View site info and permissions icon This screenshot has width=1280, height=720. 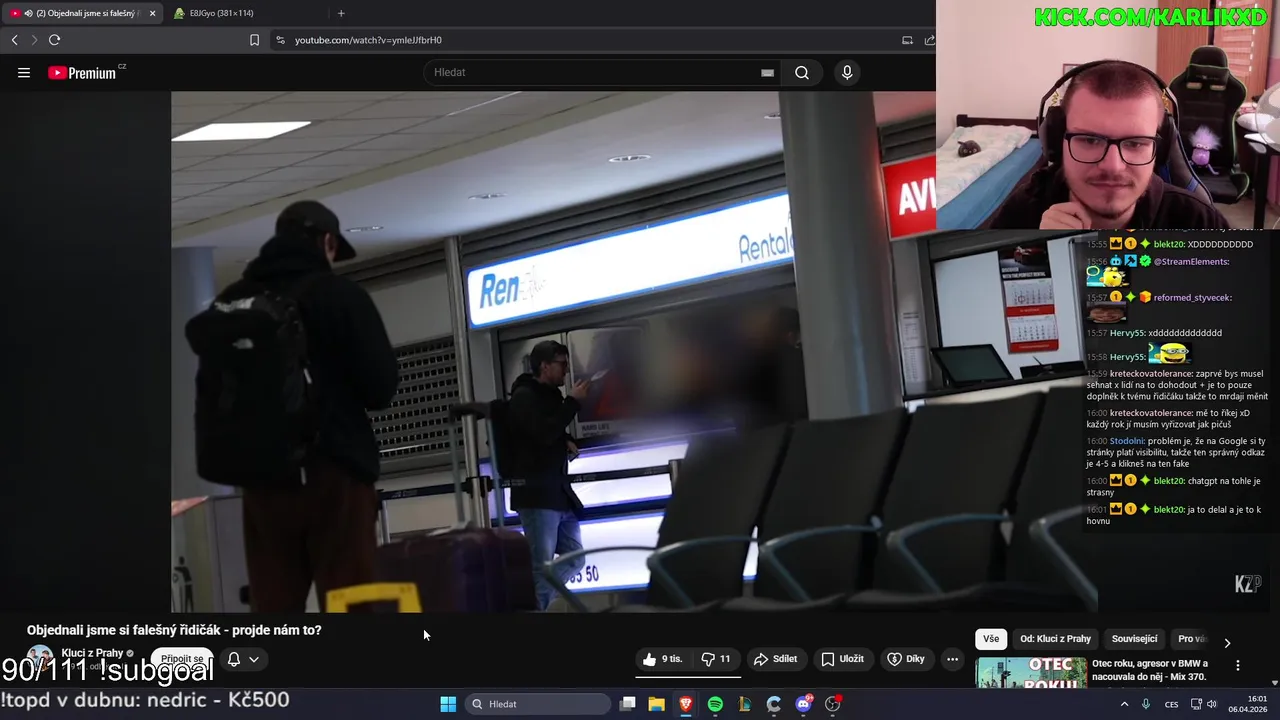(x=280, y=40)
